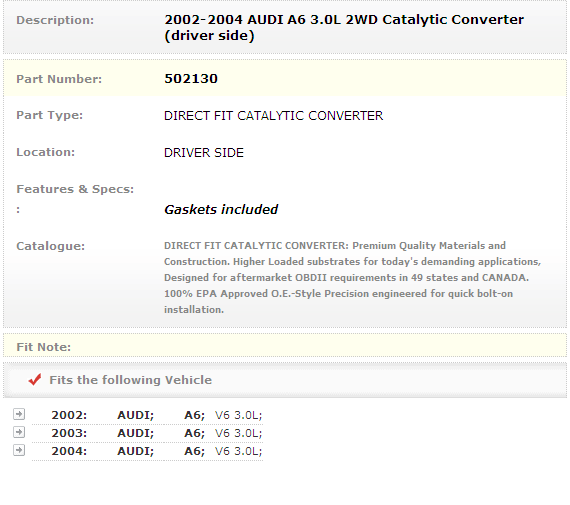Expand the 2003 AUDI A6 vehicle entry

point(147,433)
